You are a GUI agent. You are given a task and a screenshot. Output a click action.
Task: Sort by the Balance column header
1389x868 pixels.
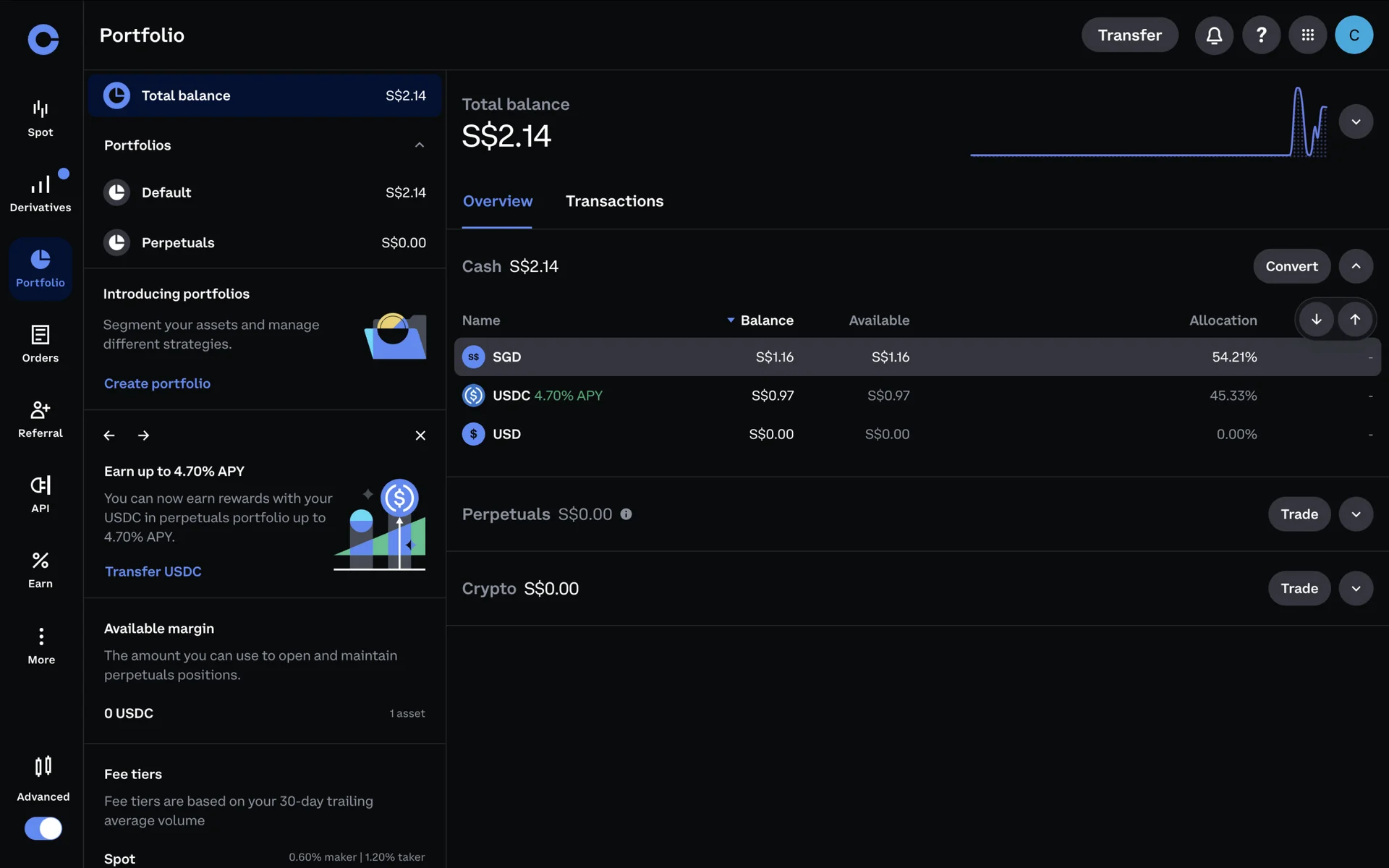coord(766,320)
